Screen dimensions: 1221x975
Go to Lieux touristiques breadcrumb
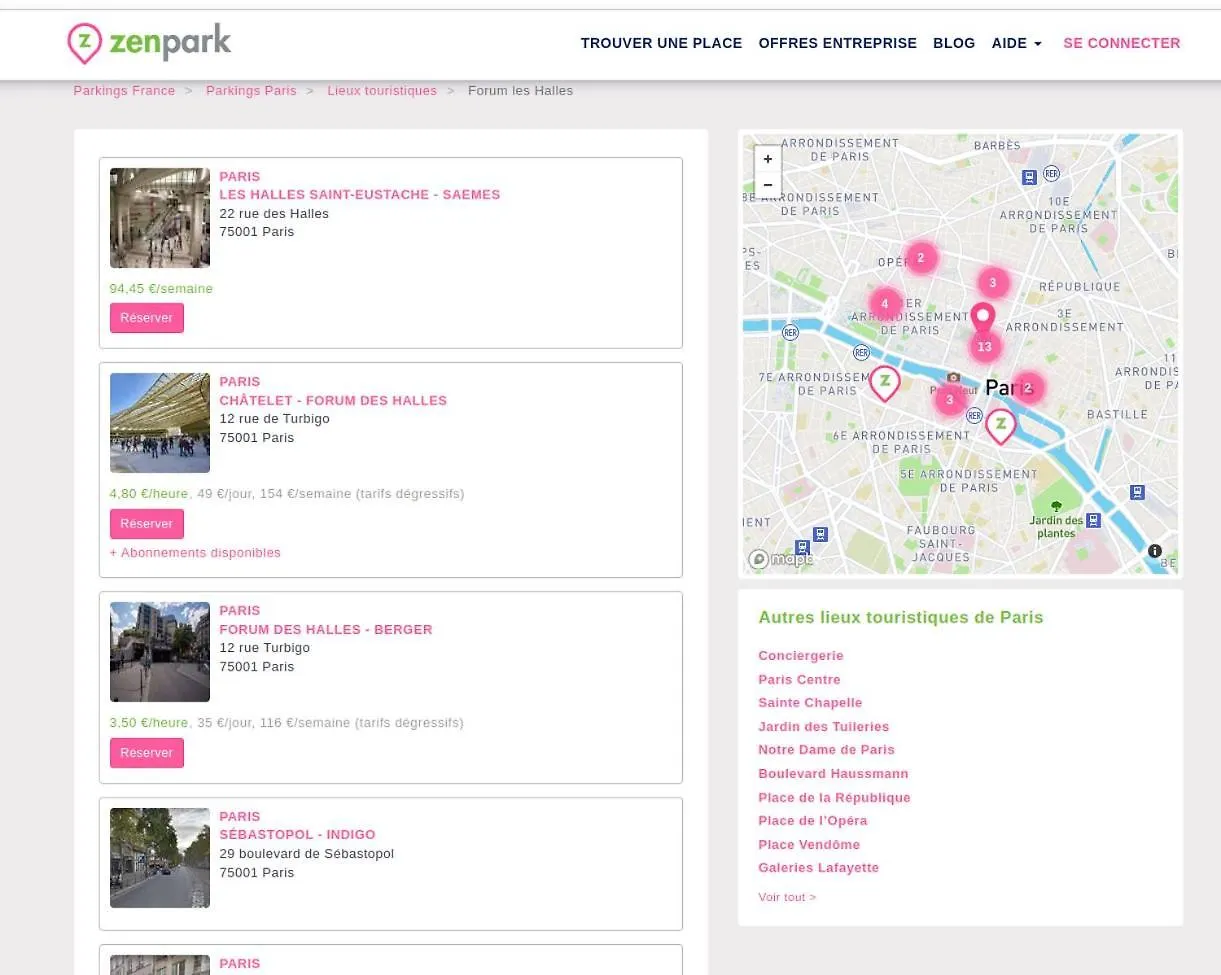pos(382,91)
